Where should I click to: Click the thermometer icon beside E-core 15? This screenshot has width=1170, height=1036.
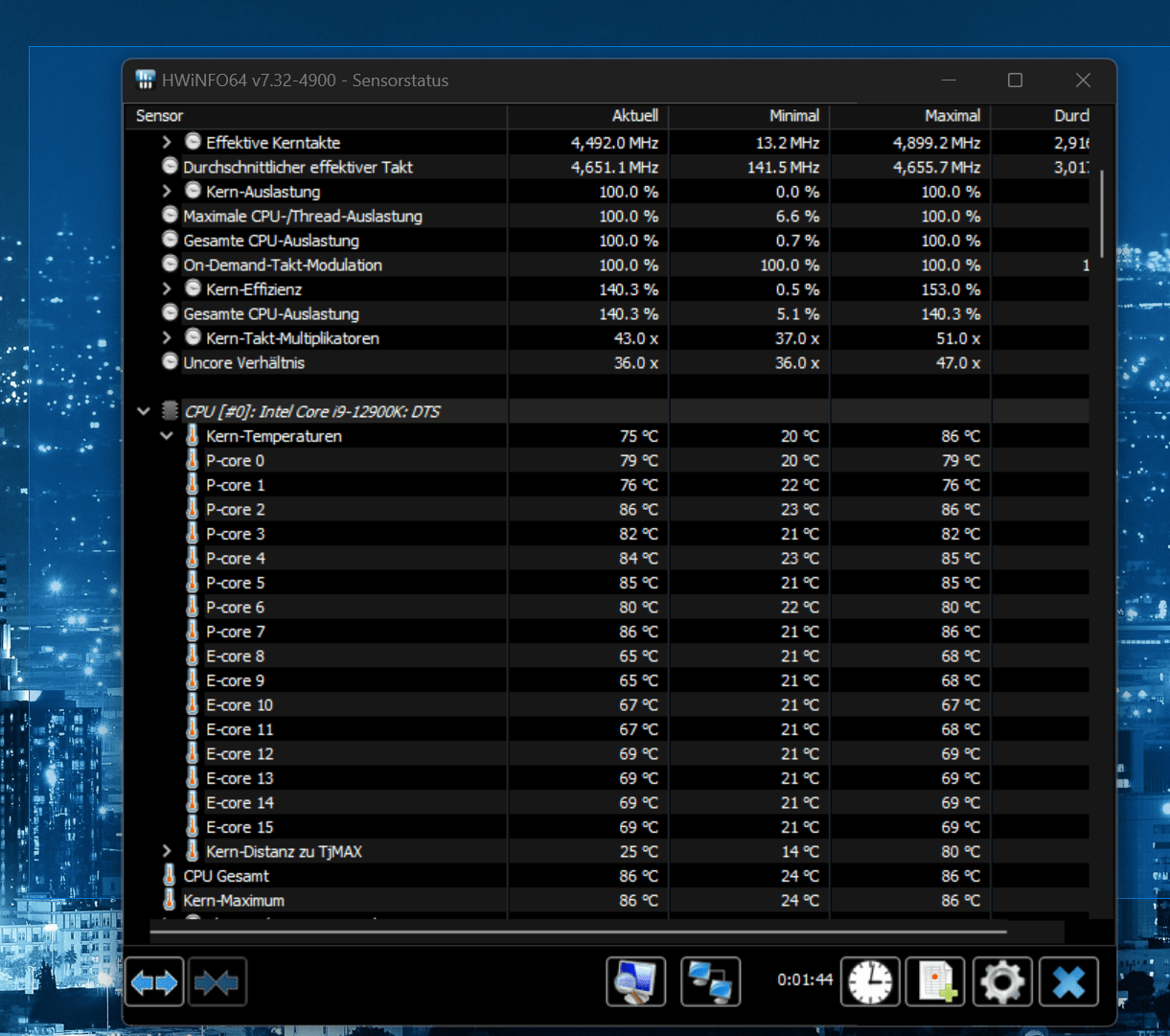(x=193, y=826)
